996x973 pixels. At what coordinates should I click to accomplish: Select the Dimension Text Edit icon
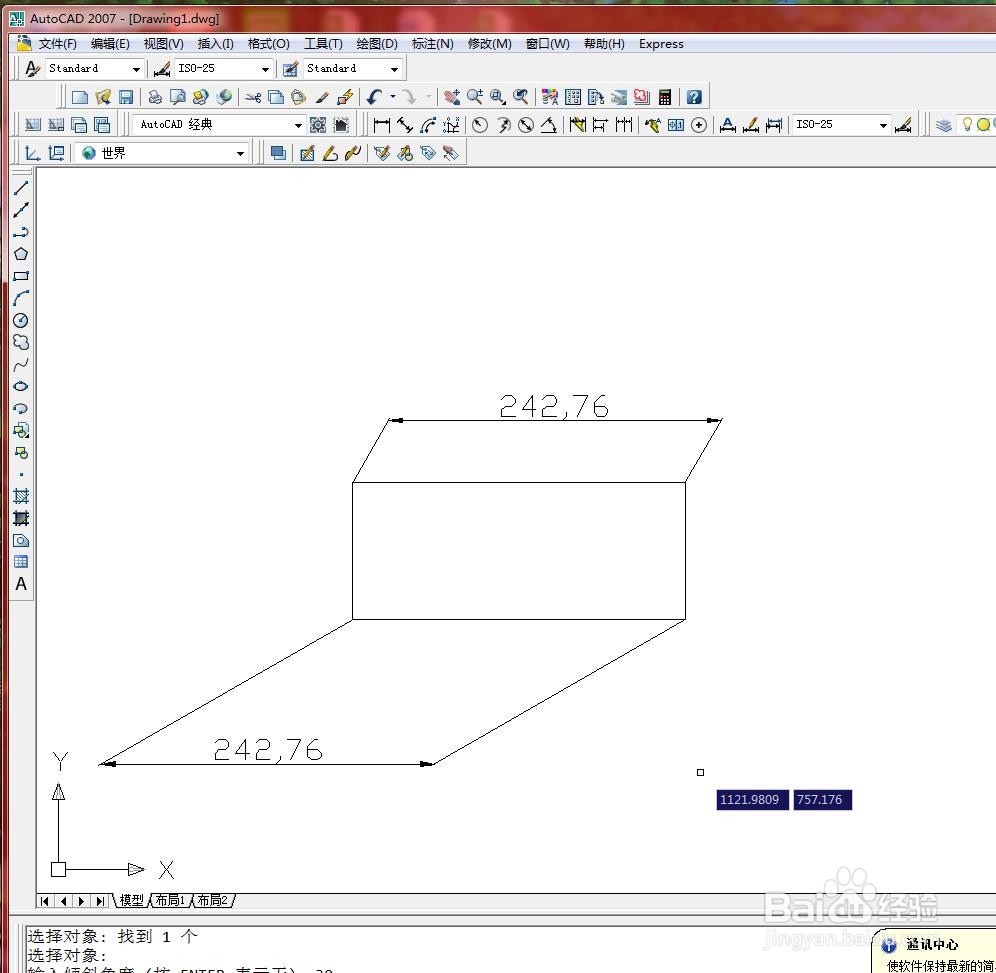pos(751,125)
